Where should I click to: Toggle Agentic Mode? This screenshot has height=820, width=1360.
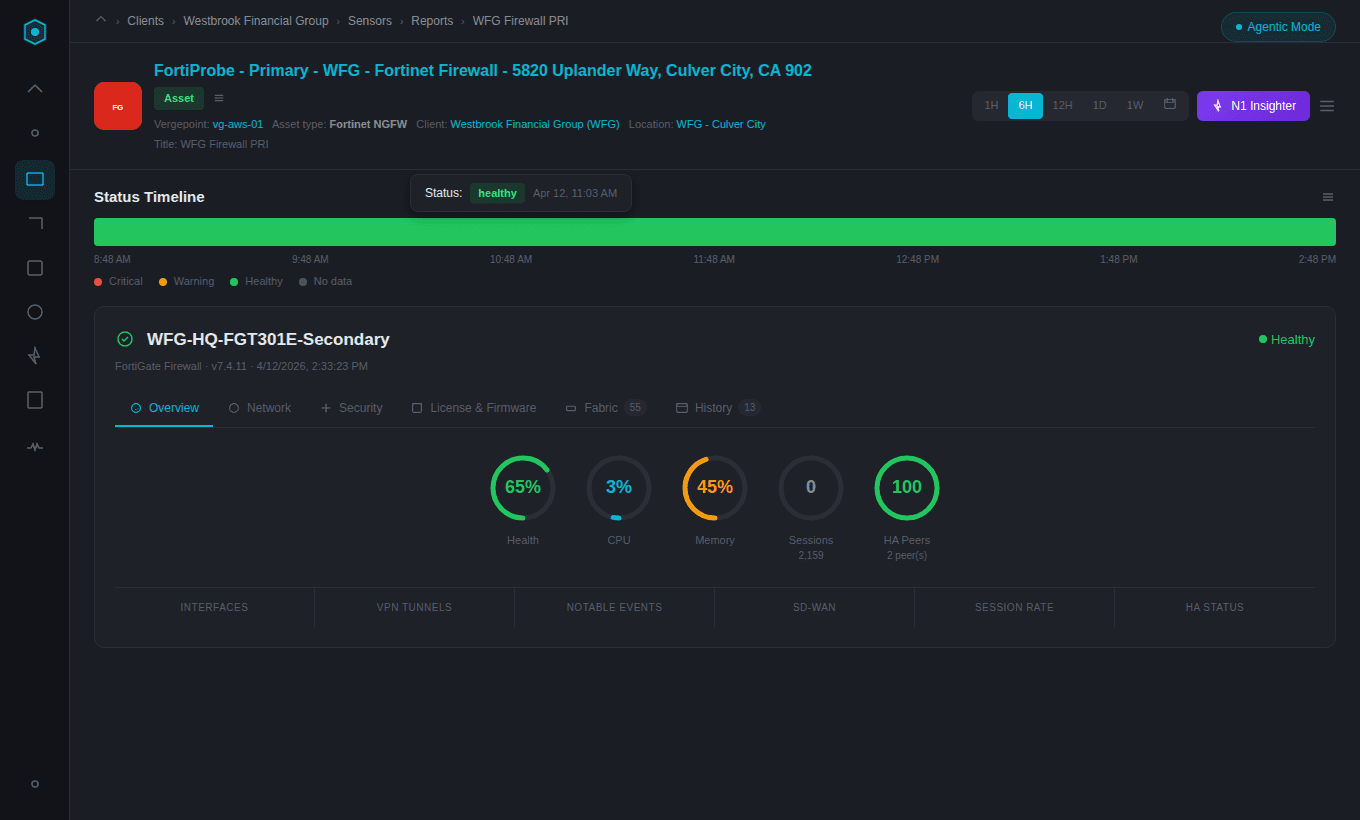tap(1278, 27)
